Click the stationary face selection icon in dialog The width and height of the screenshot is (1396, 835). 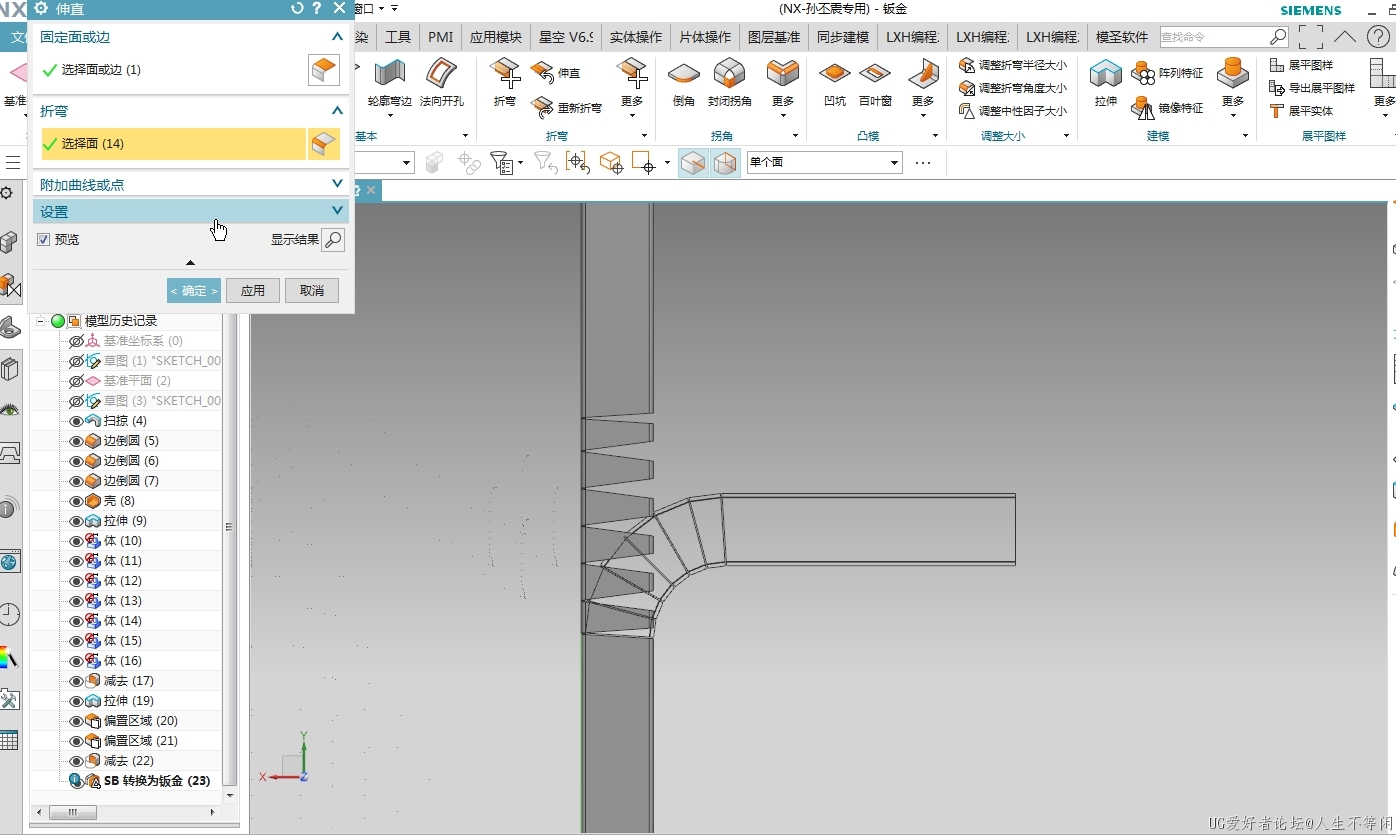324,70
